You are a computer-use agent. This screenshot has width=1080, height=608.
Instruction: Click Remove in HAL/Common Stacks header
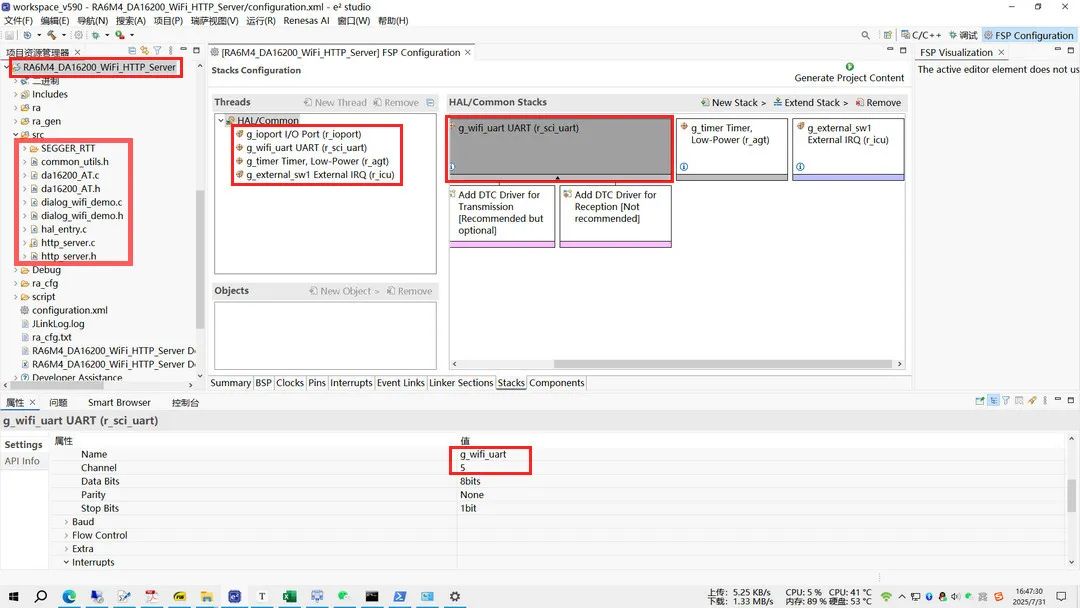pyautogui.click(x=878, y=103)
